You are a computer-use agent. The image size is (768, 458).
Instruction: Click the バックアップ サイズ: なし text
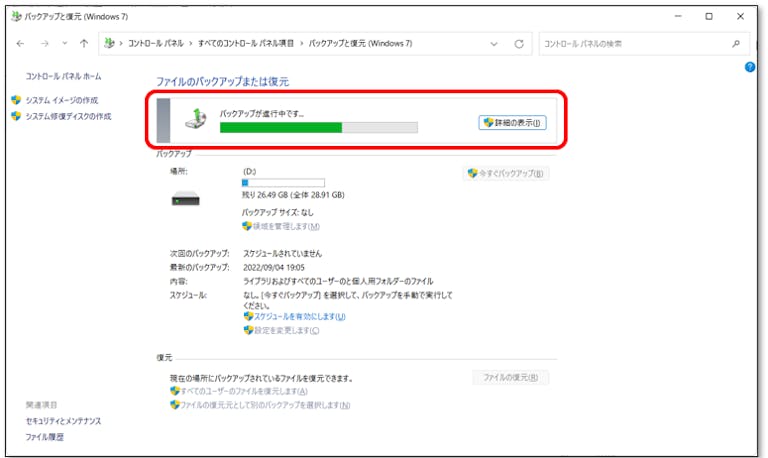click(x=277, y=213)
